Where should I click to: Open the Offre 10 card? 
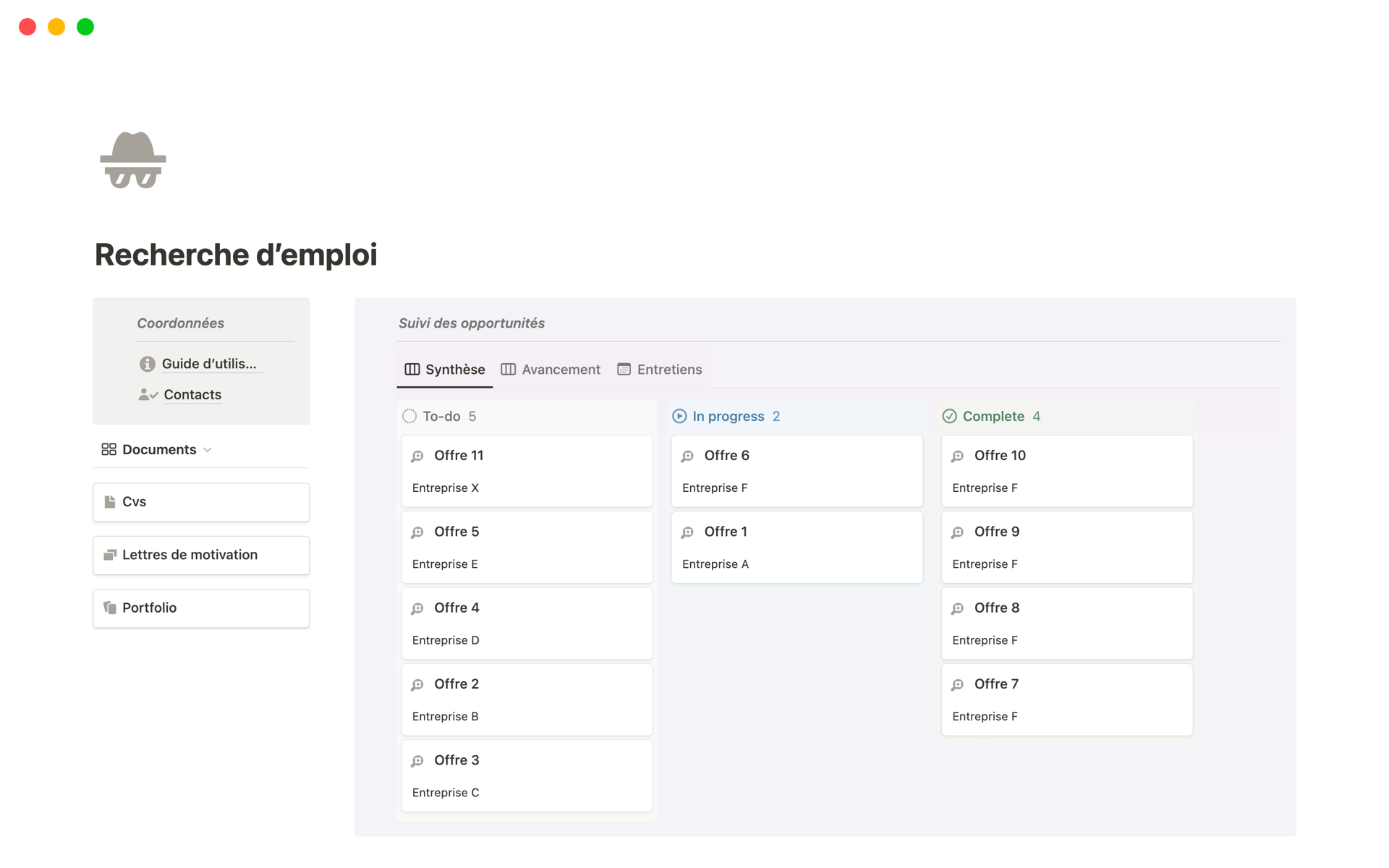pyautogui.click(x=1066, y=471)
